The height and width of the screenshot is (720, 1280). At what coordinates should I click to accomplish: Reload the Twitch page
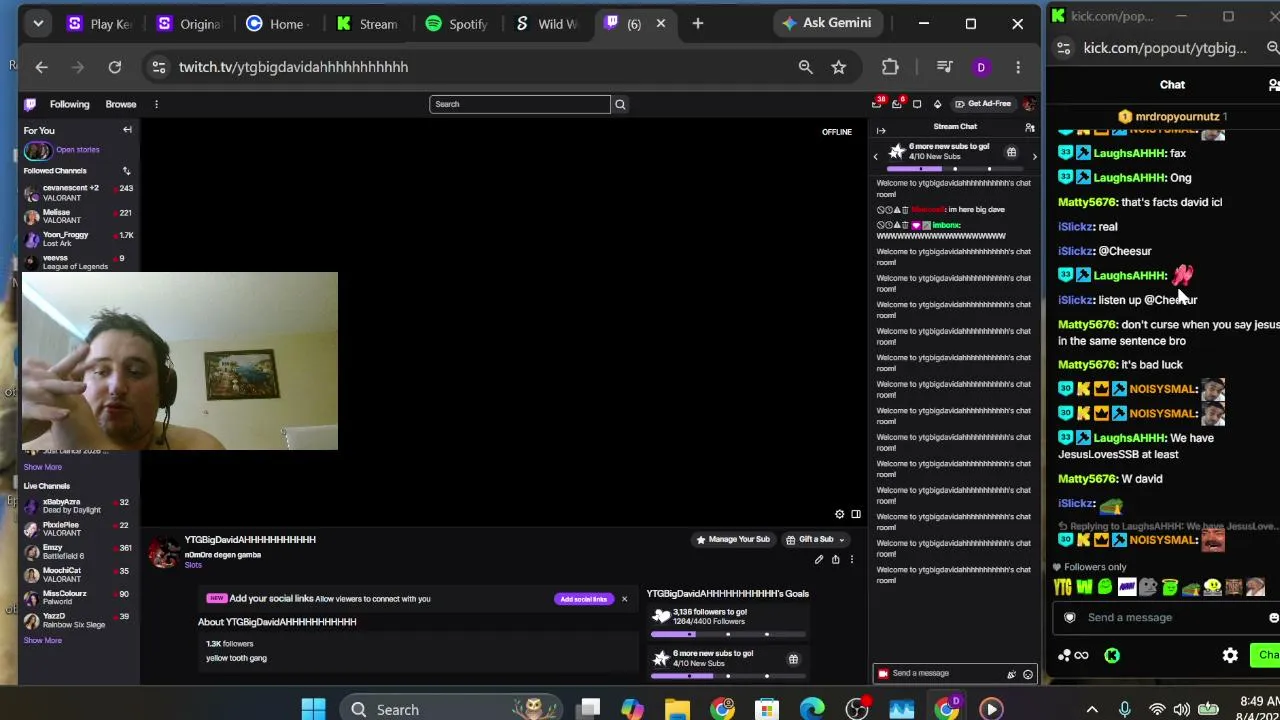pyautogui.click(x=115, y=67)
